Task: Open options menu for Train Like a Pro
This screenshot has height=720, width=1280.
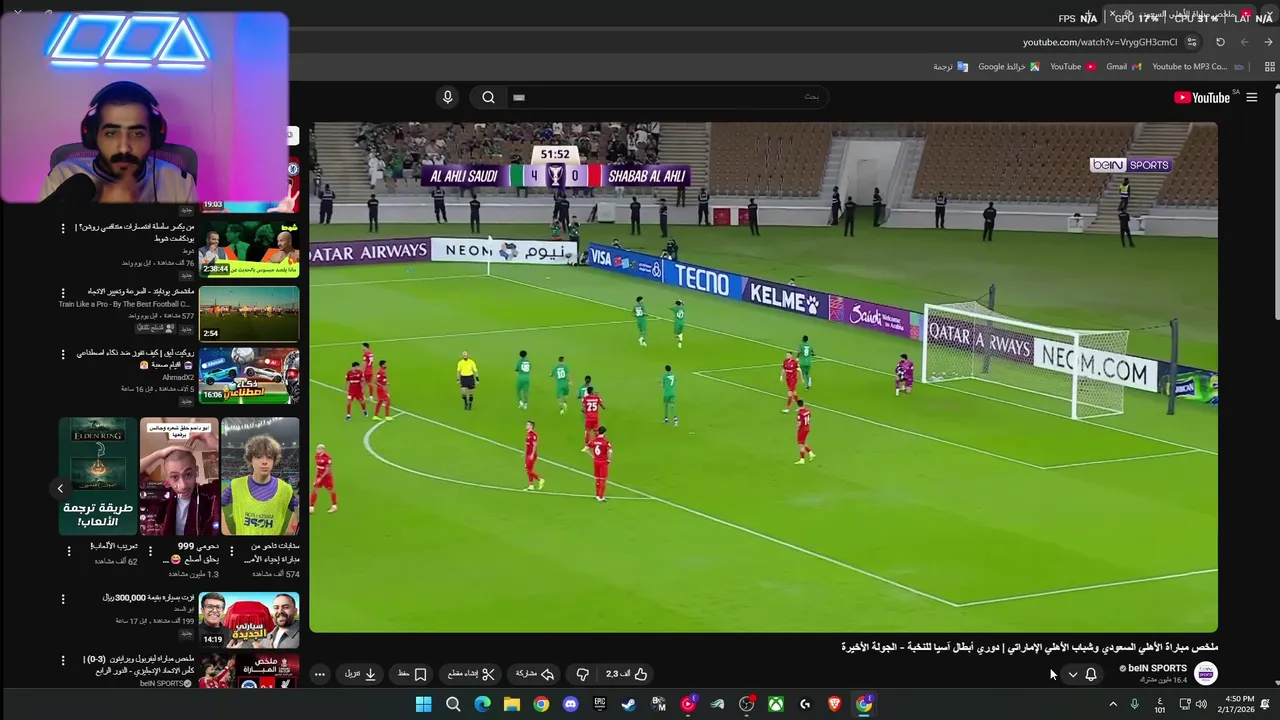Action: pos(63,293)
